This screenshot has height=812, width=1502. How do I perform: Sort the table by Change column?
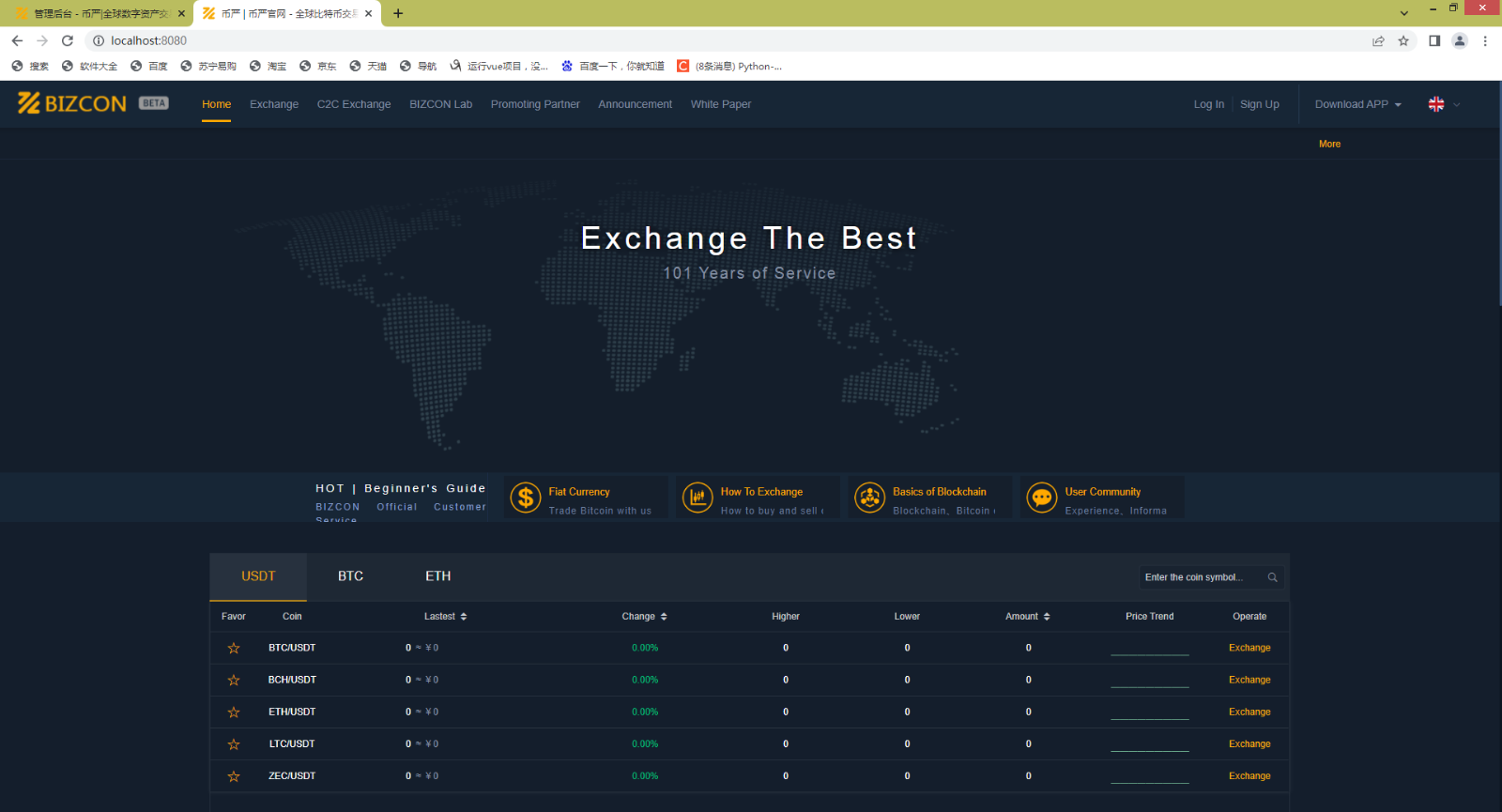tap(644, 617)
